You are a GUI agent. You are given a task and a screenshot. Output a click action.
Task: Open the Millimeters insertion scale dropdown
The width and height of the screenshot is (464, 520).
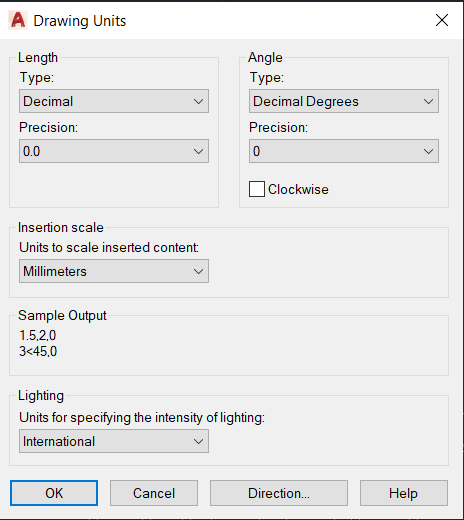coord(114,271)
